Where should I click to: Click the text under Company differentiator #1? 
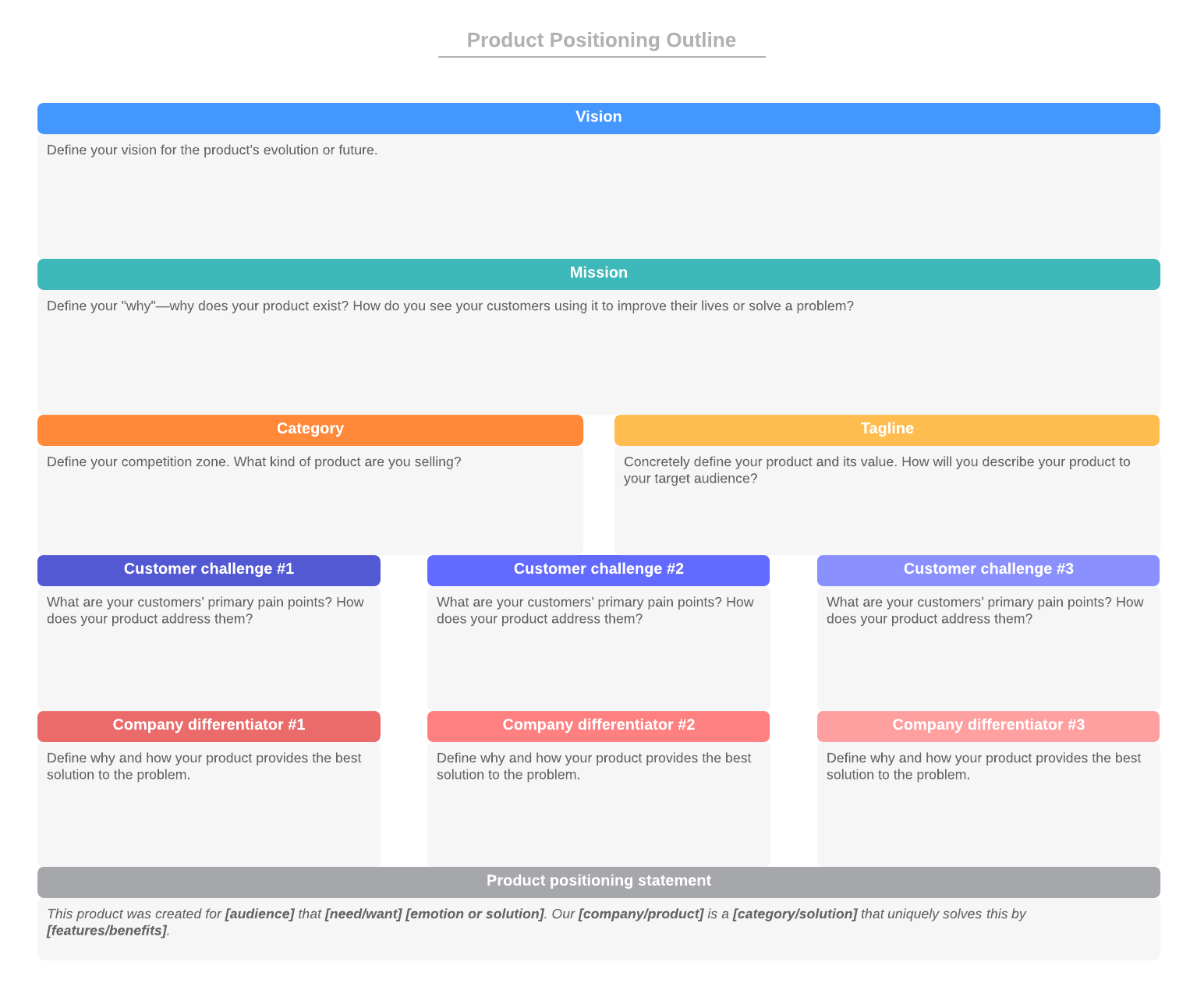[x=204, y=766]
